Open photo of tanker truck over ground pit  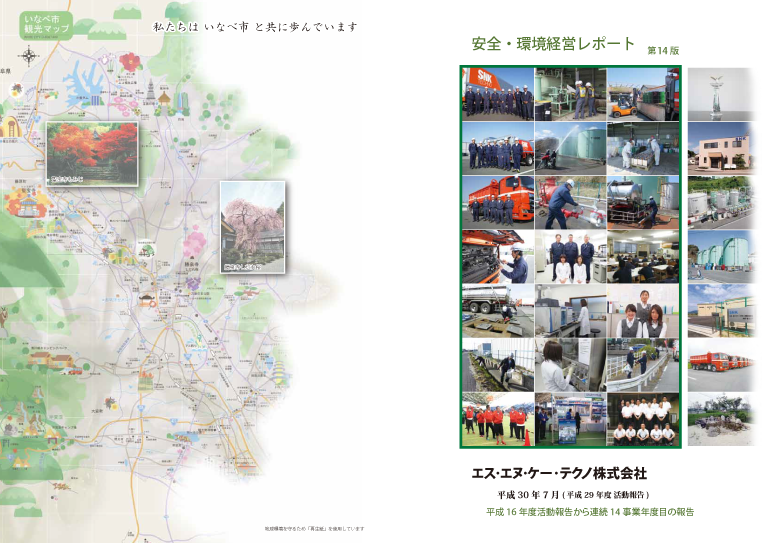pos(498,311)
